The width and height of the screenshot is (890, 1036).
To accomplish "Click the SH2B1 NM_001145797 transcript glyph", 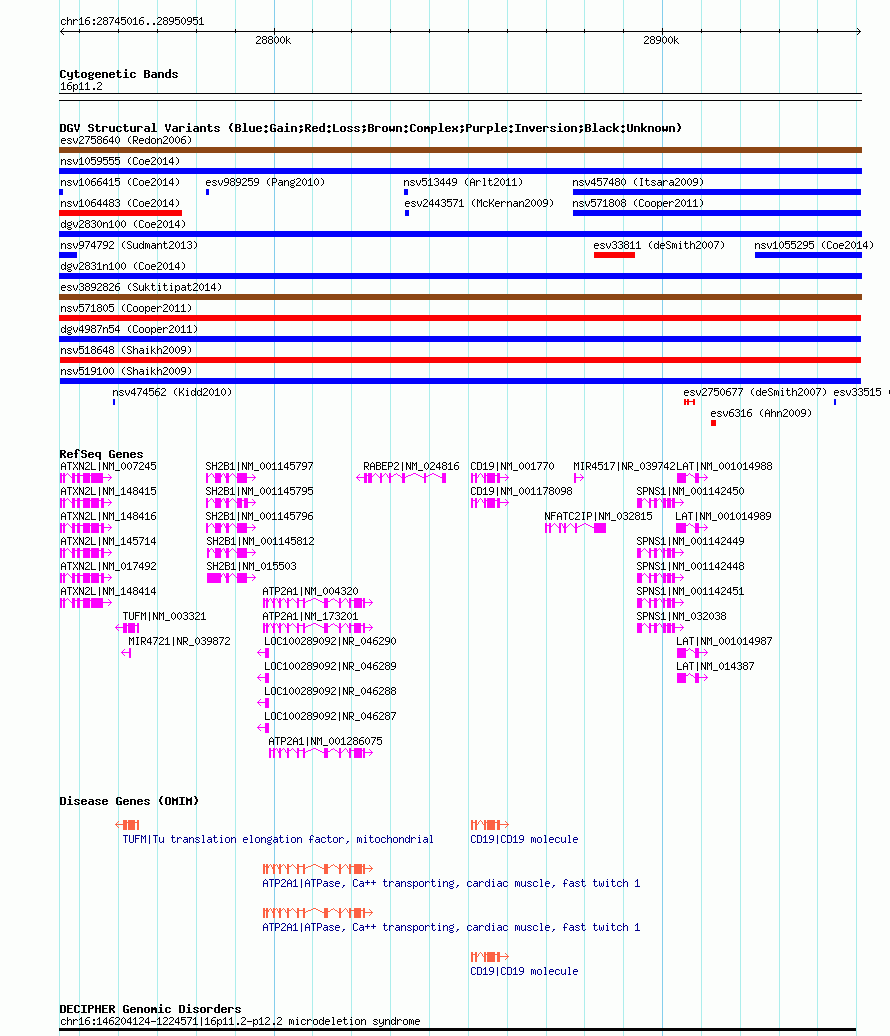I will pos(231,478).
